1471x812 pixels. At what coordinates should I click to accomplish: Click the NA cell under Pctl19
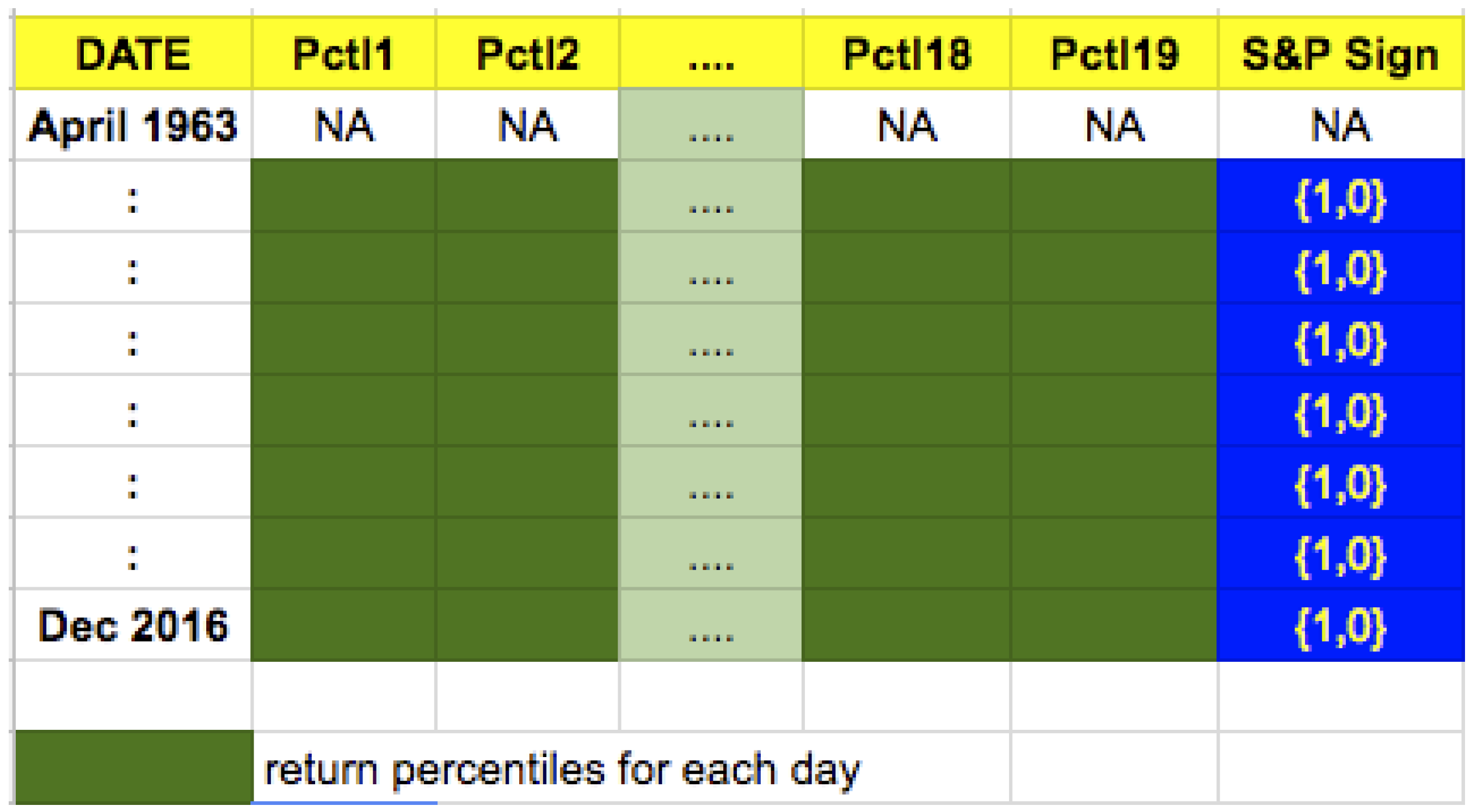(1114, 125)
